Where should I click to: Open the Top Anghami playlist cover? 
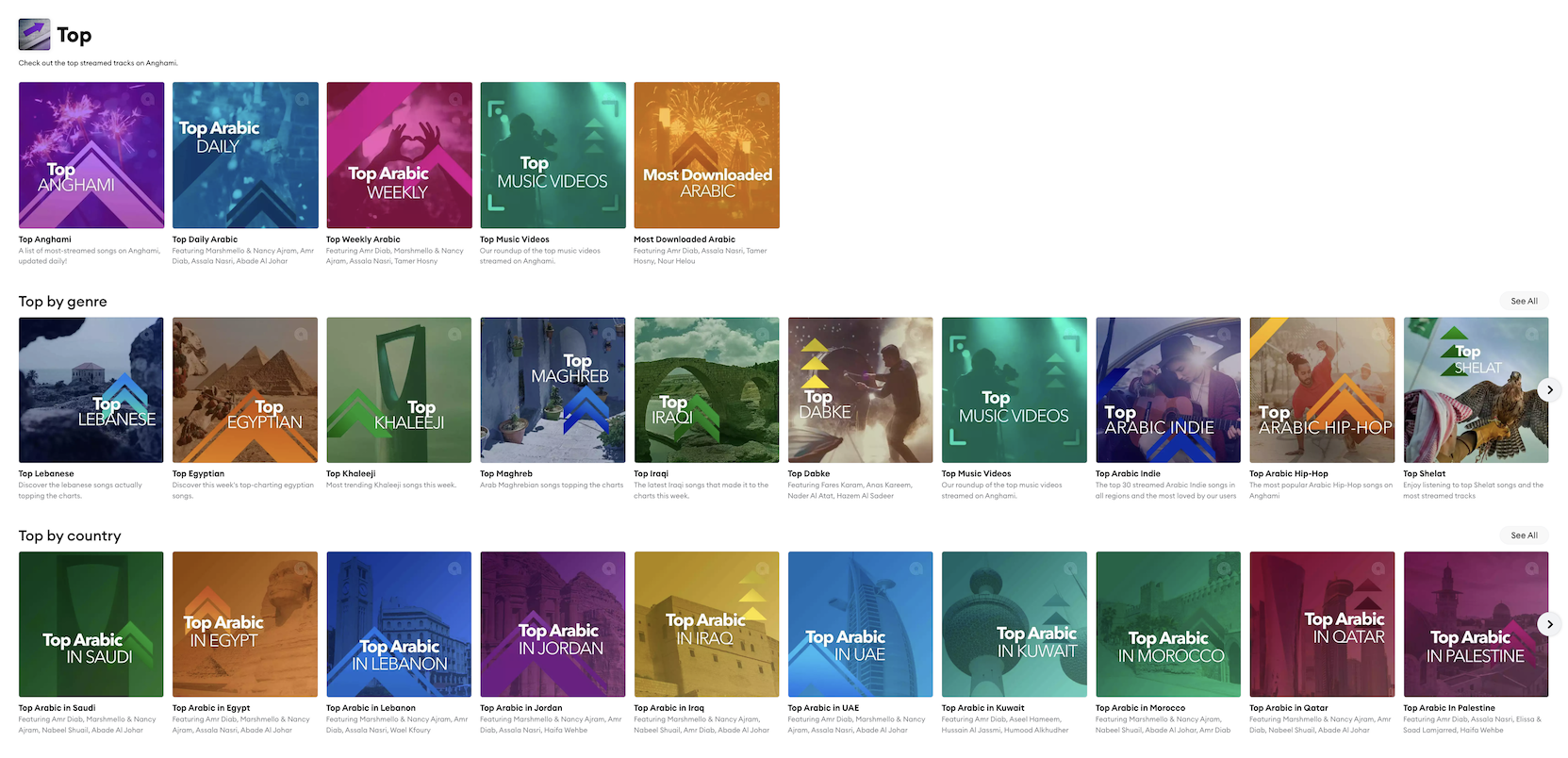coord(91,155)
